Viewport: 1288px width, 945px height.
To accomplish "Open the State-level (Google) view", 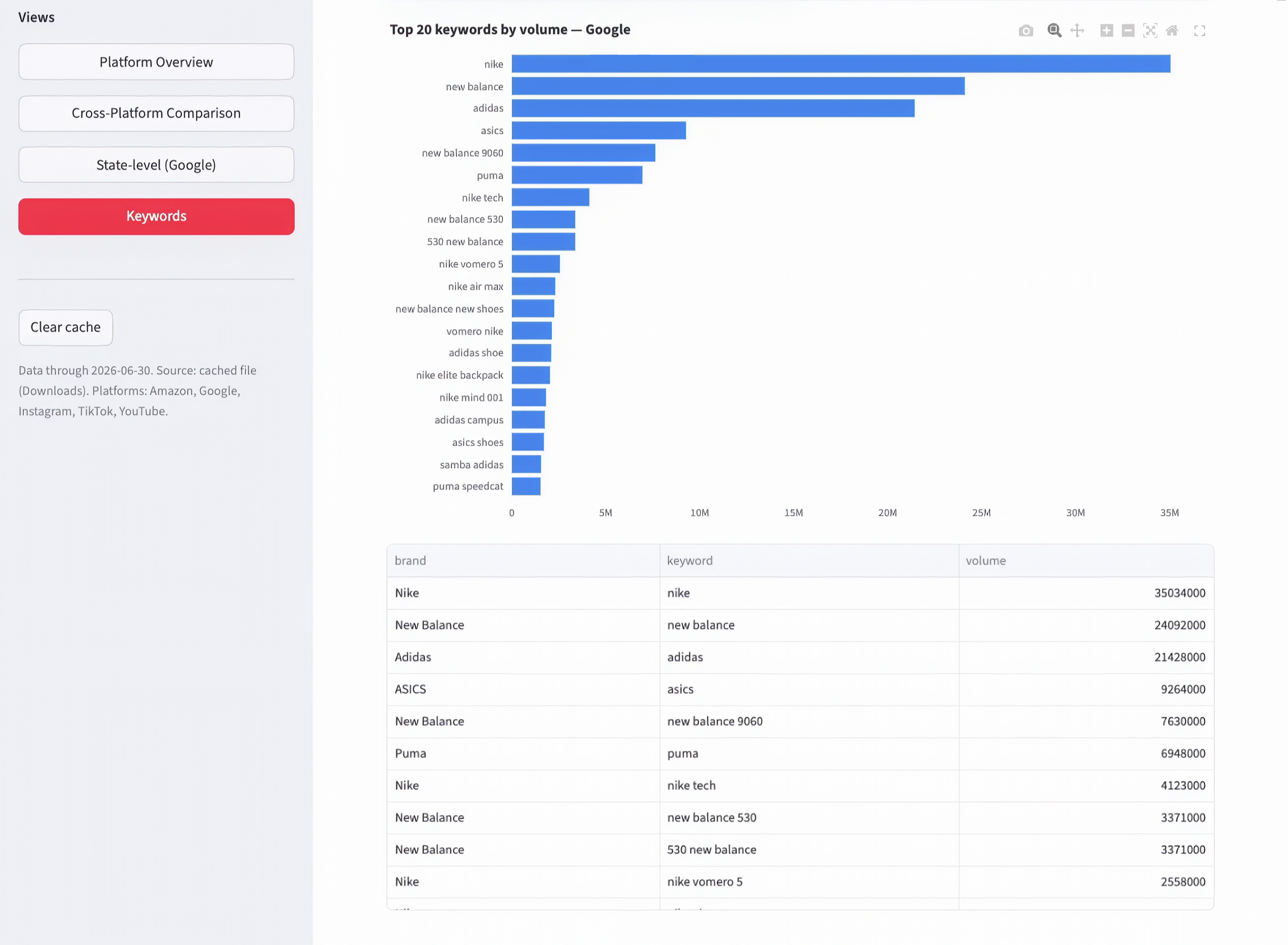I will tap(156, 165).
